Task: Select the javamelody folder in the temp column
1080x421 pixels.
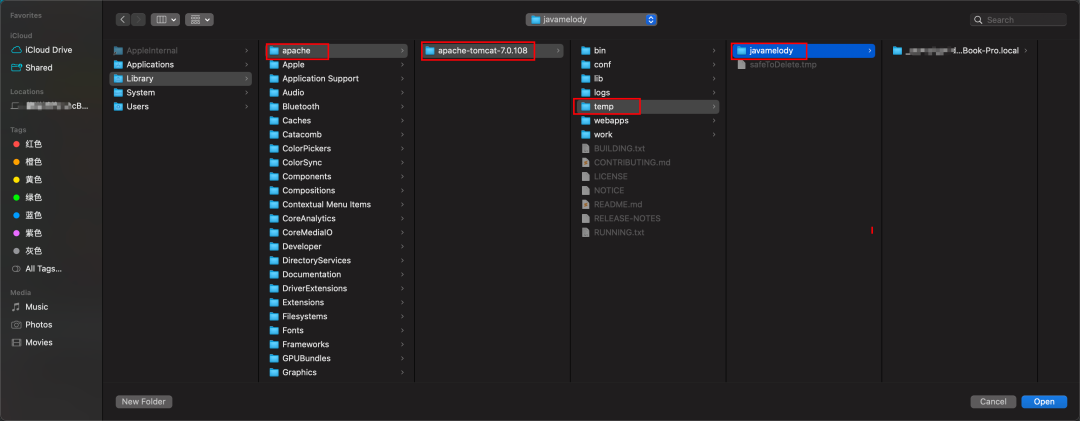Action: (803, 50)
